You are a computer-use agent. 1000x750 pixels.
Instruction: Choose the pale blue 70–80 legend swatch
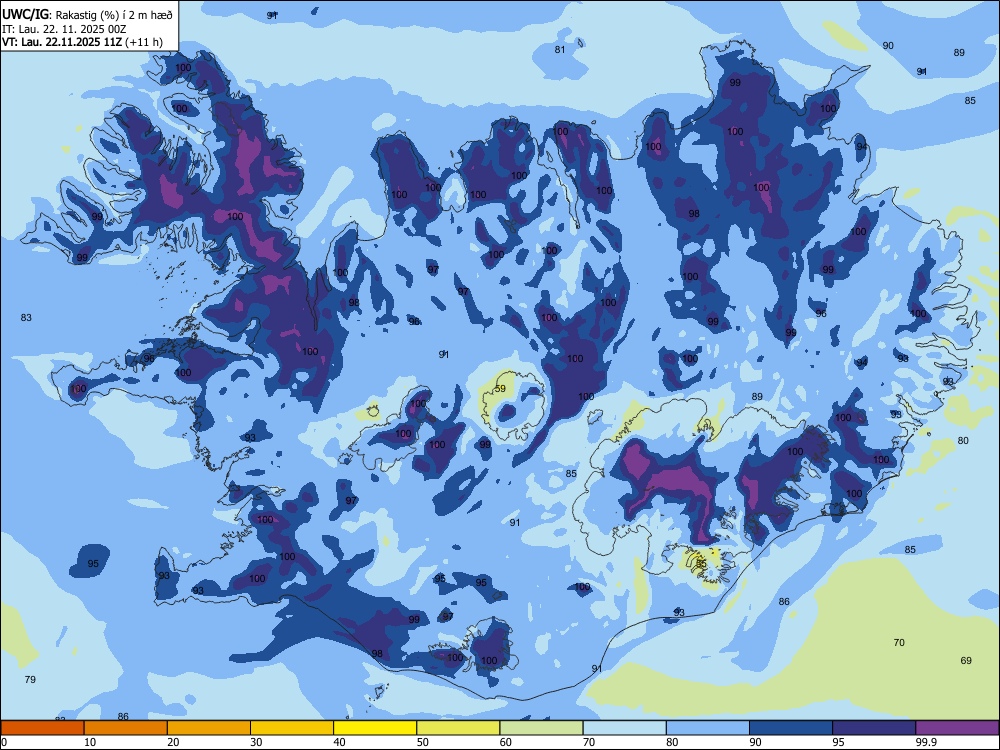click(x=624, y=728)
